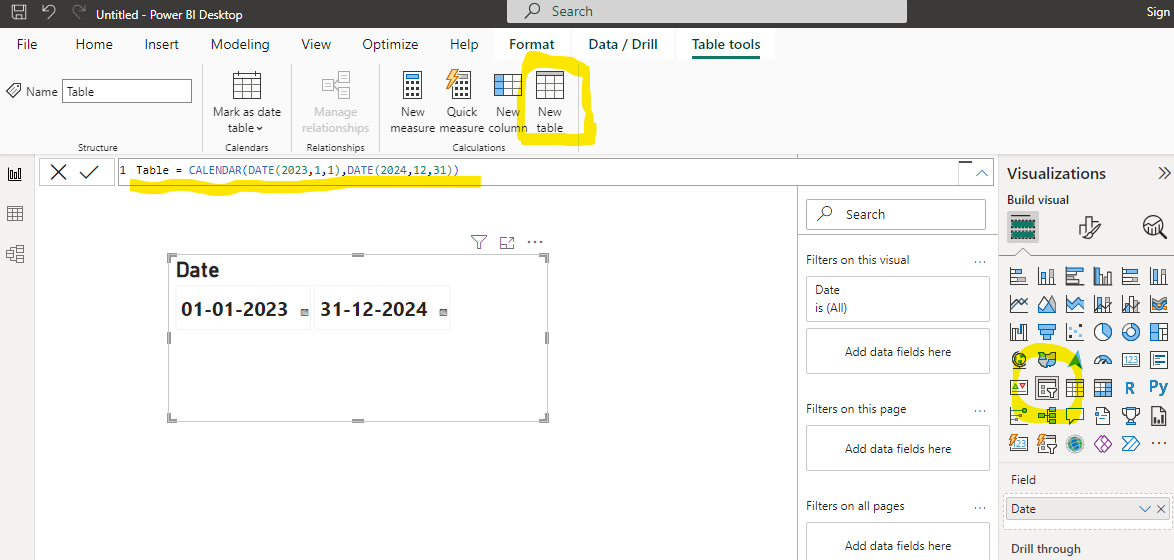Select the Decomposition tree visual
Image resolution: width=1174 pixels, height=560 pixels.
1047,415
